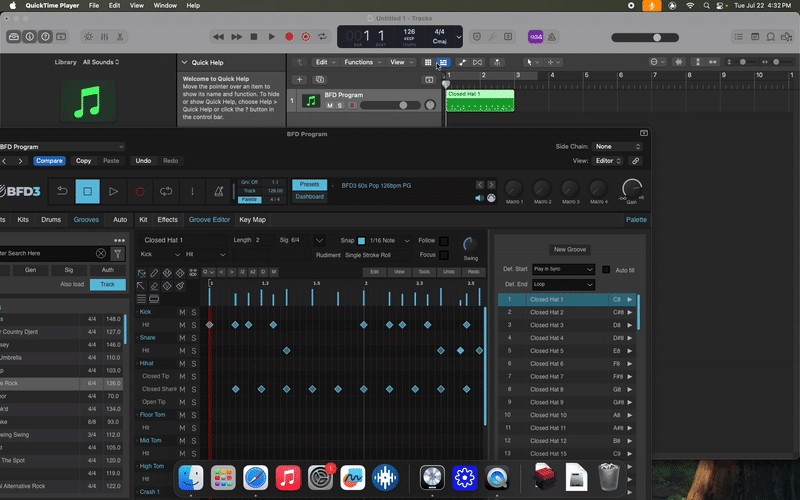Screen dimensions: 800x500
Task: Open the View Editor dropdown
Action: (608, 161)
